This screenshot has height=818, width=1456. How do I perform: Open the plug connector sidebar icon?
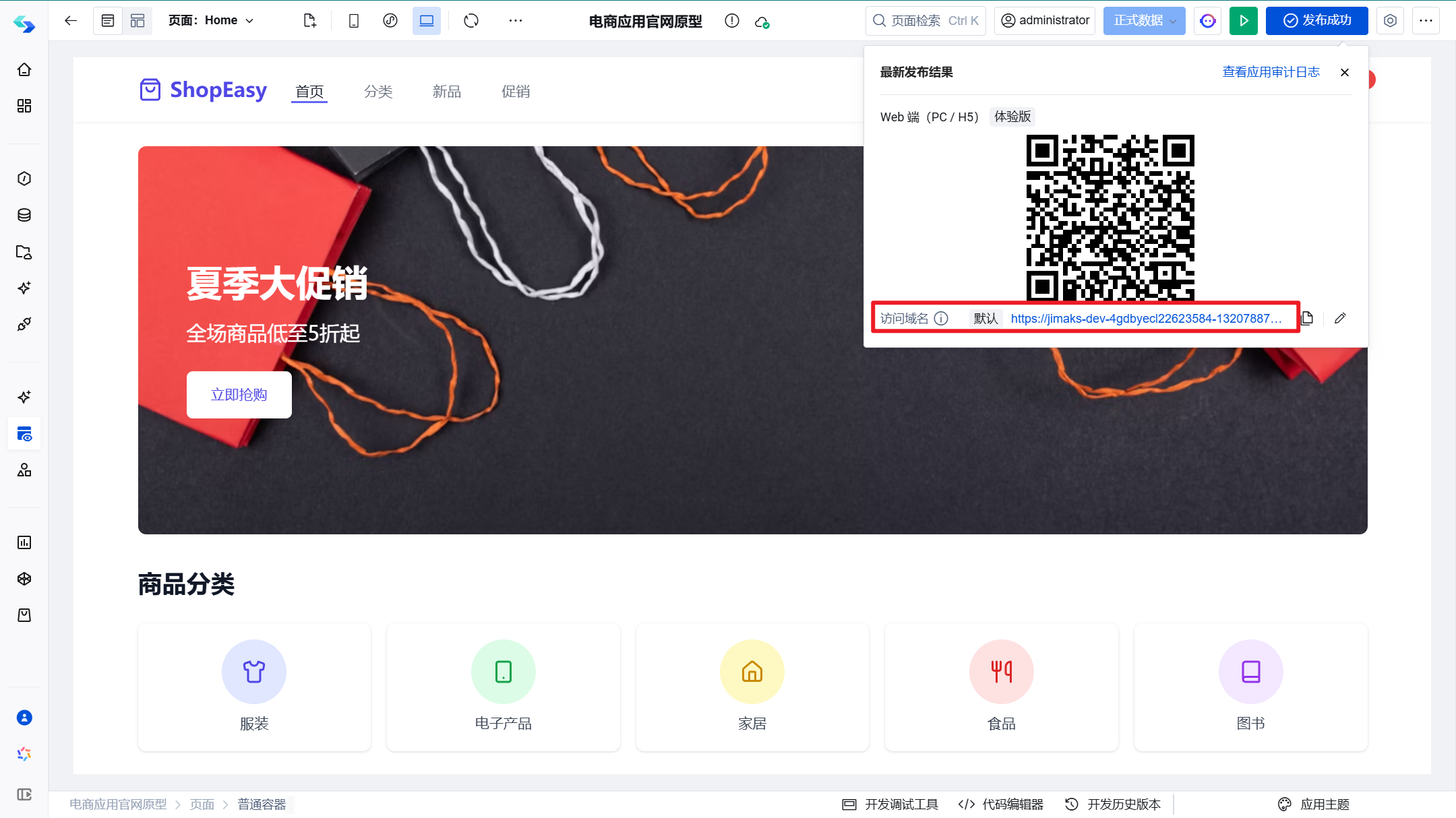[x=24, y=324]
